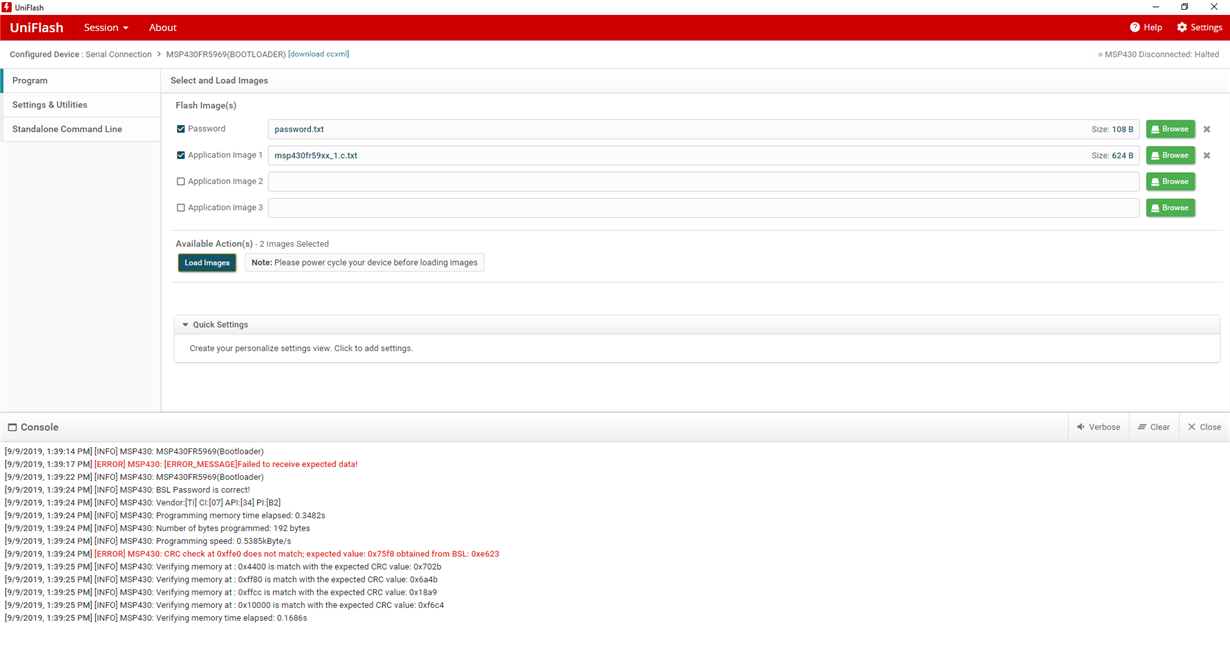Uncheck the Application Image 1 checkbox

click(181, 155)
